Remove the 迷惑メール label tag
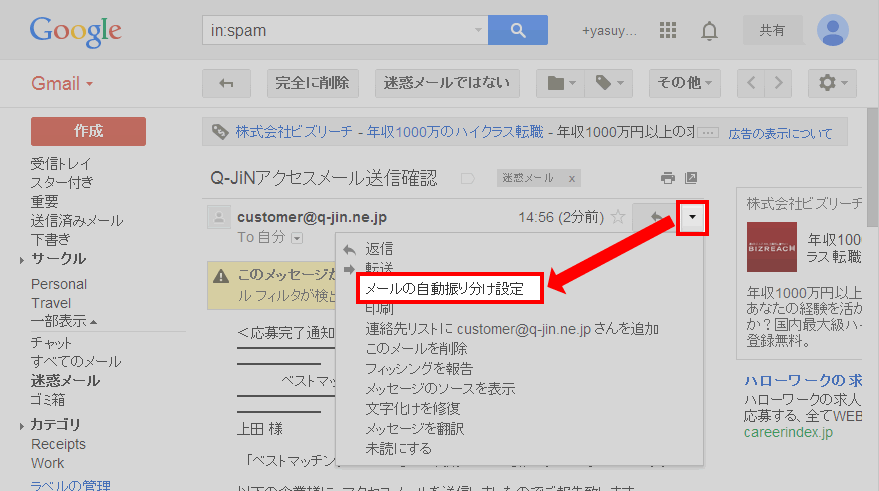 [571, 178]
